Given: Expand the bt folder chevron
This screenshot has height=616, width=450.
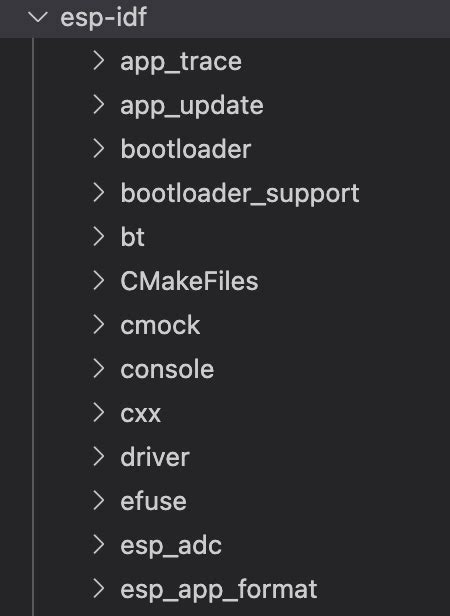Looking at the screenshot, I should coord(99,237).
